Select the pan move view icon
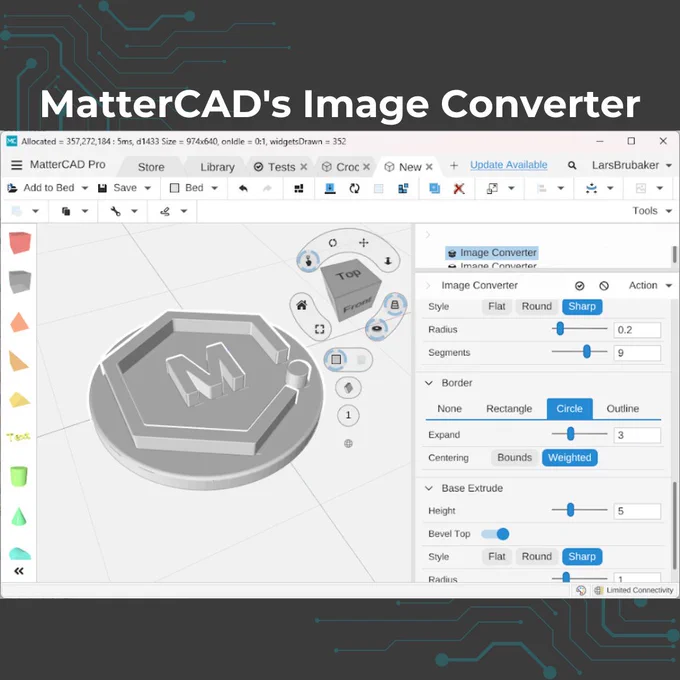This screenshot has width=680, height=680. pyautogui.click(x=364, y=242)
